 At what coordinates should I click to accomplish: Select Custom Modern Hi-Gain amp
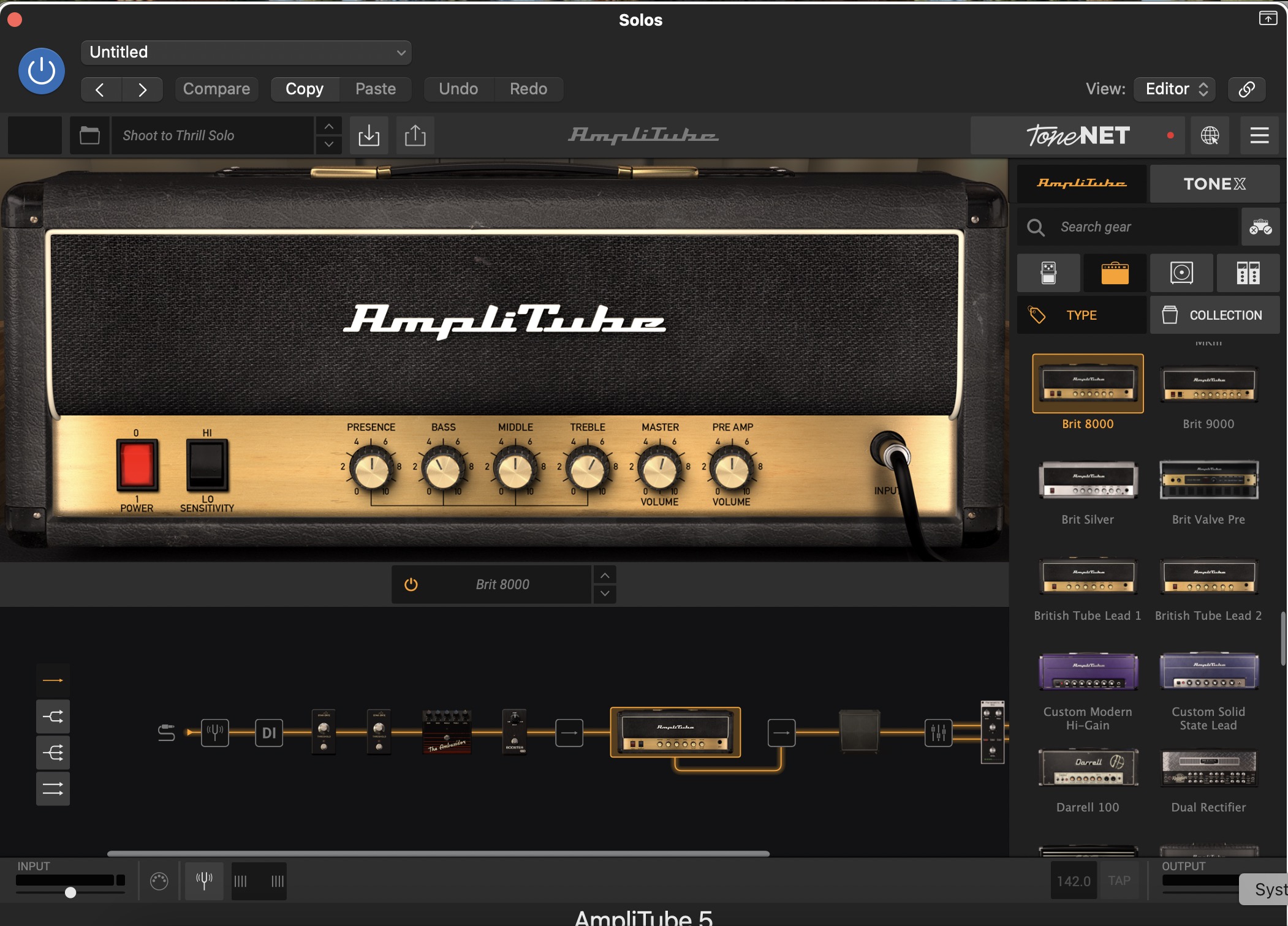point(1088,672)
